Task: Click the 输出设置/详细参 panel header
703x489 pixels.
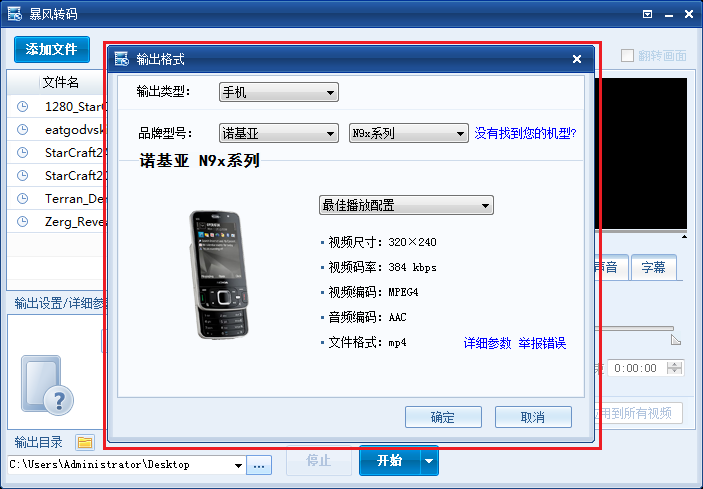Action: 59,303
